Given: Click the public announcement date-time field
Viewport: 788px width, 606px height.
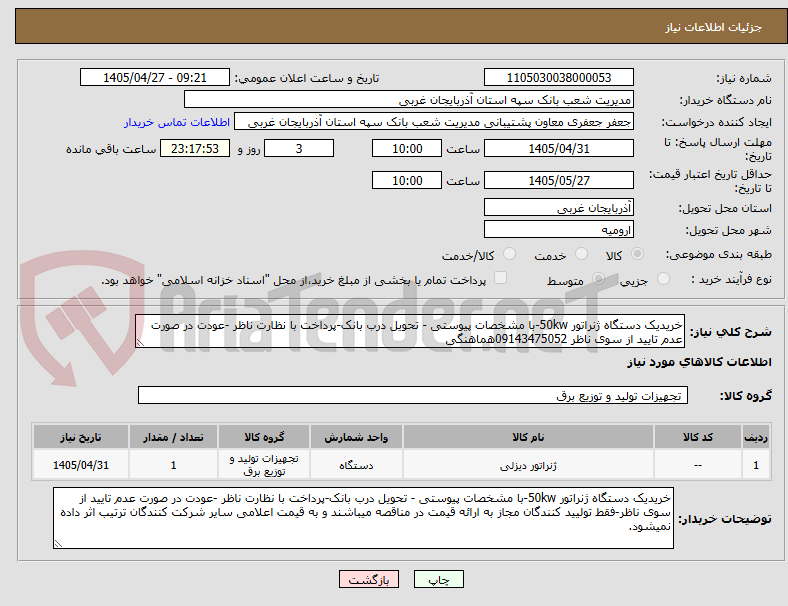Looking at the screenshot, I should [155, 77].
